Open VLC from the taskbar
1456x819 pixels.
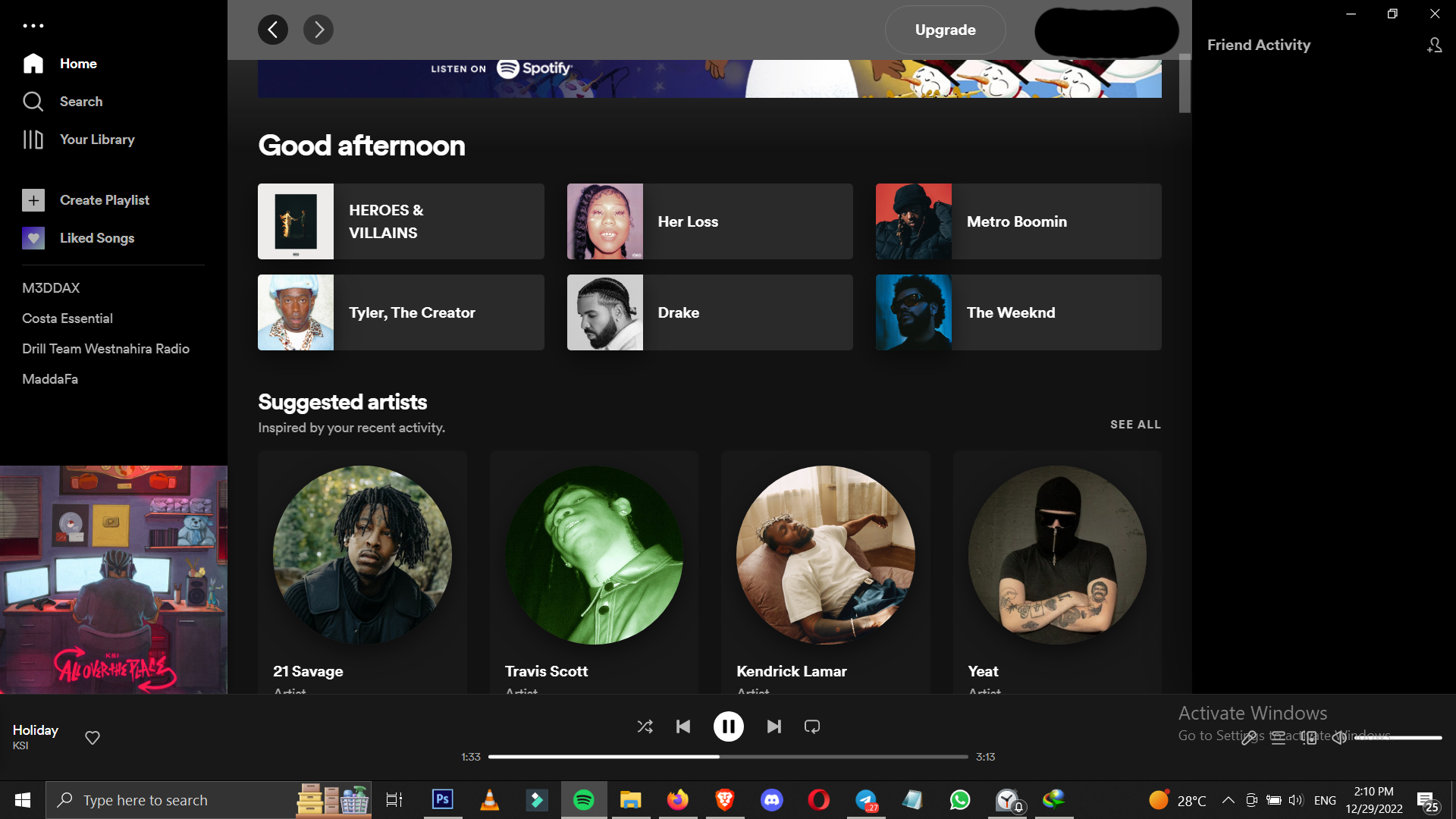(490, 800)
